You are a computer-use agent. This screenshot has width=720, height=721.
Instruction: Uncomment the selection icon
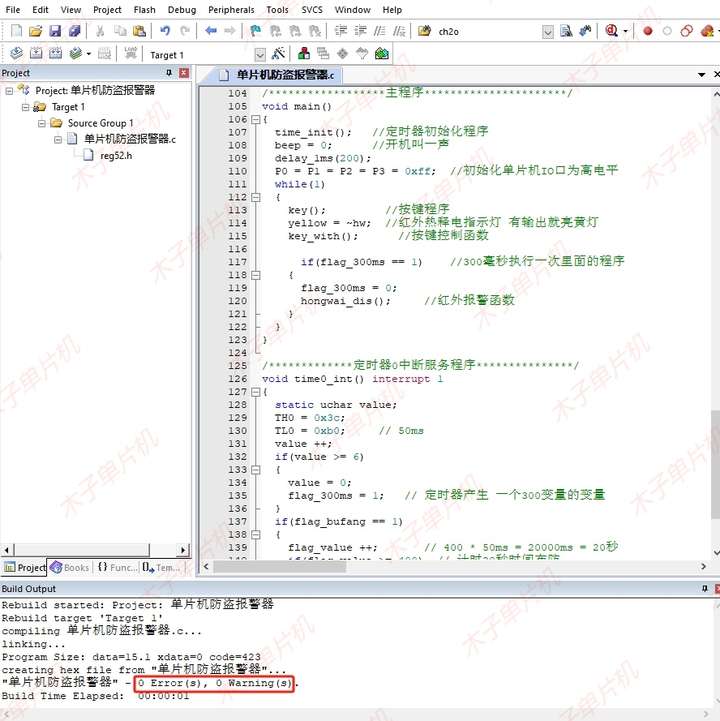point(399,31)
